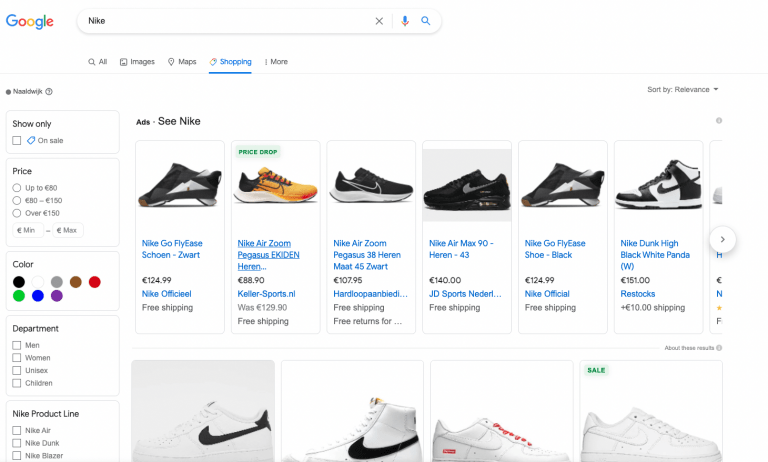
Task: Open the Maps tab
Action: (x=182, y=62)
